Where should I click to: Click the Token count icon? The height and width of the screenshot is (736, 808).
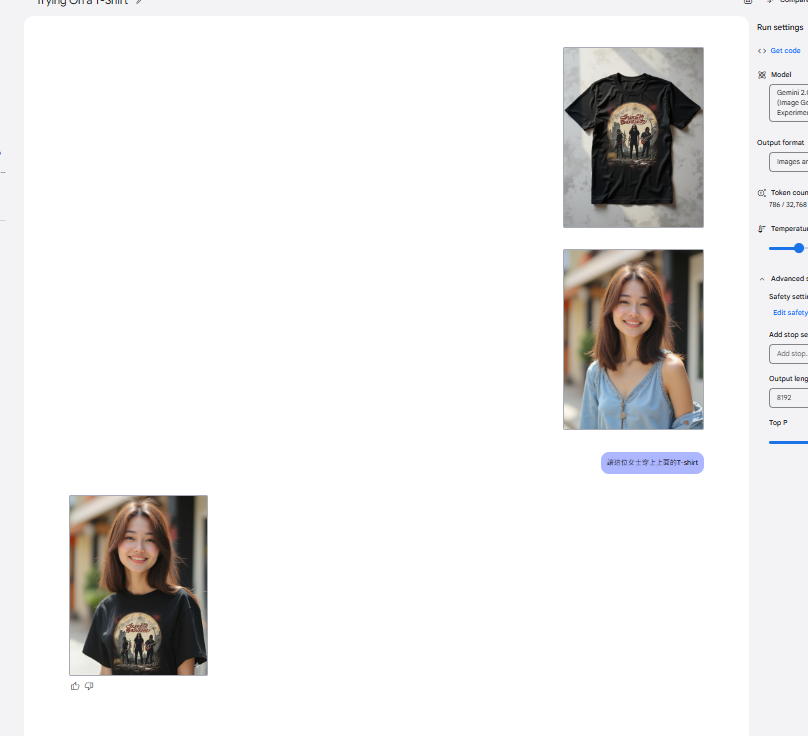762,193
